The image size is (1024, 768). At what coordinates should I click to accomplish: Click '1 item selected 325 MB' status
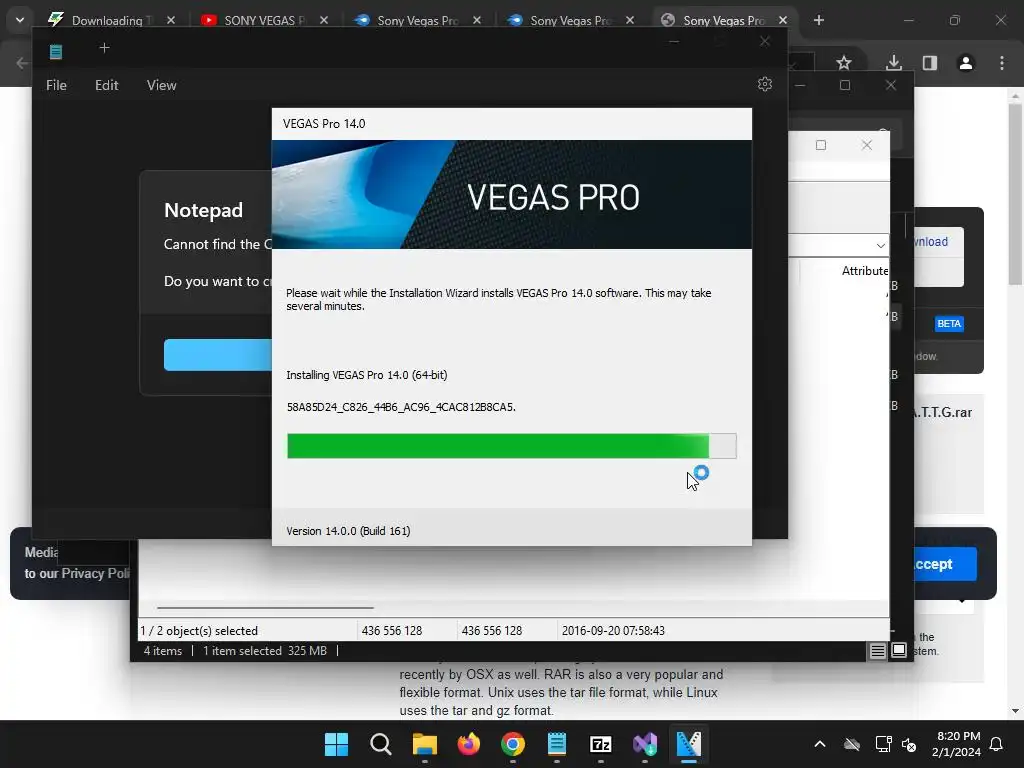pos(264,650)
